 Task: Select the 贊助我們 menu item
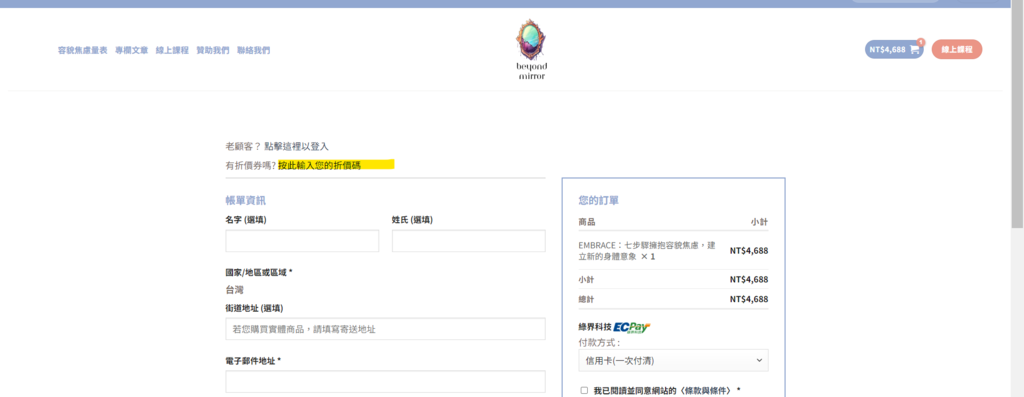pos(213,50)
